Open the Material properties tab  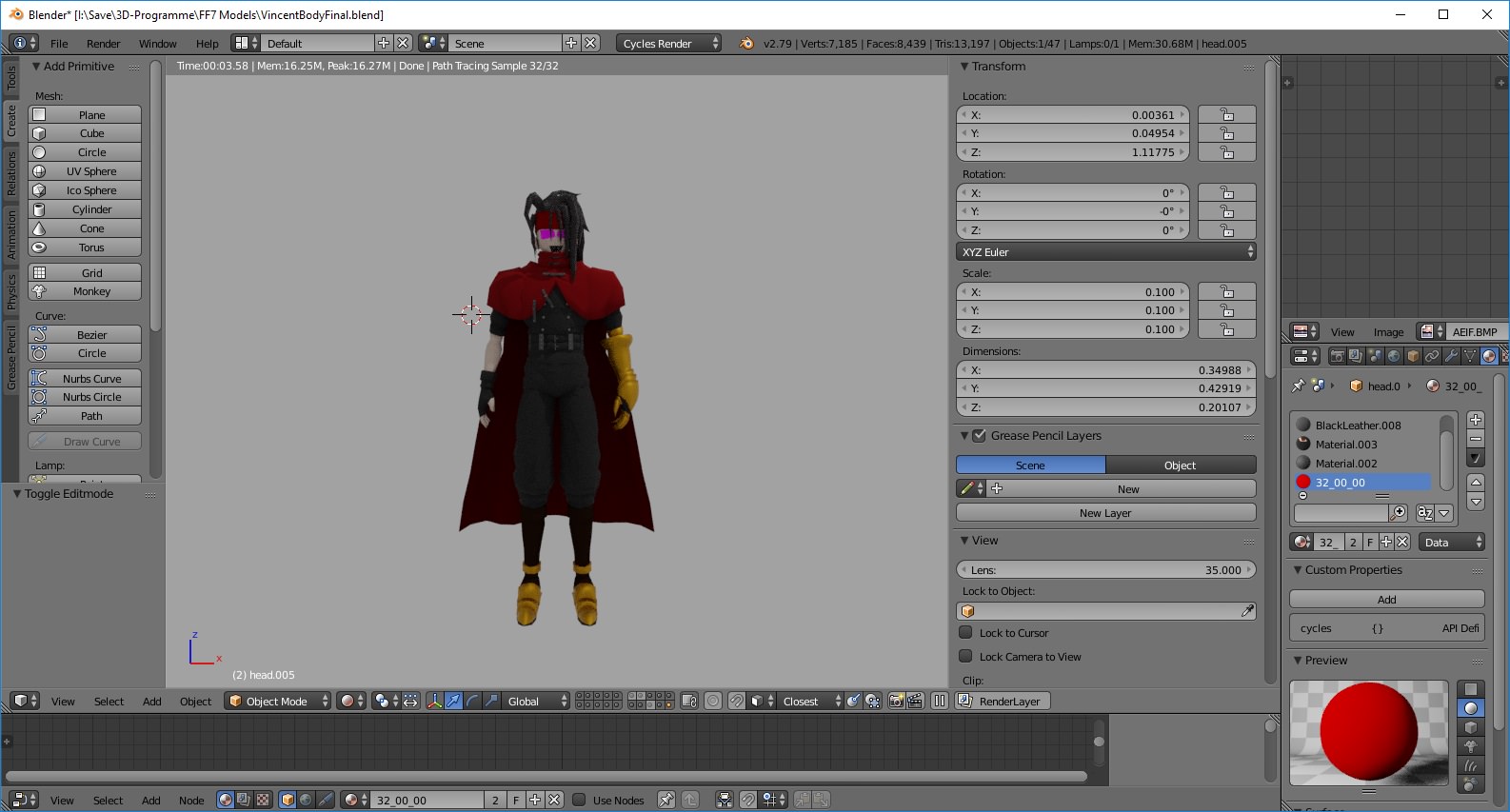1489,356
